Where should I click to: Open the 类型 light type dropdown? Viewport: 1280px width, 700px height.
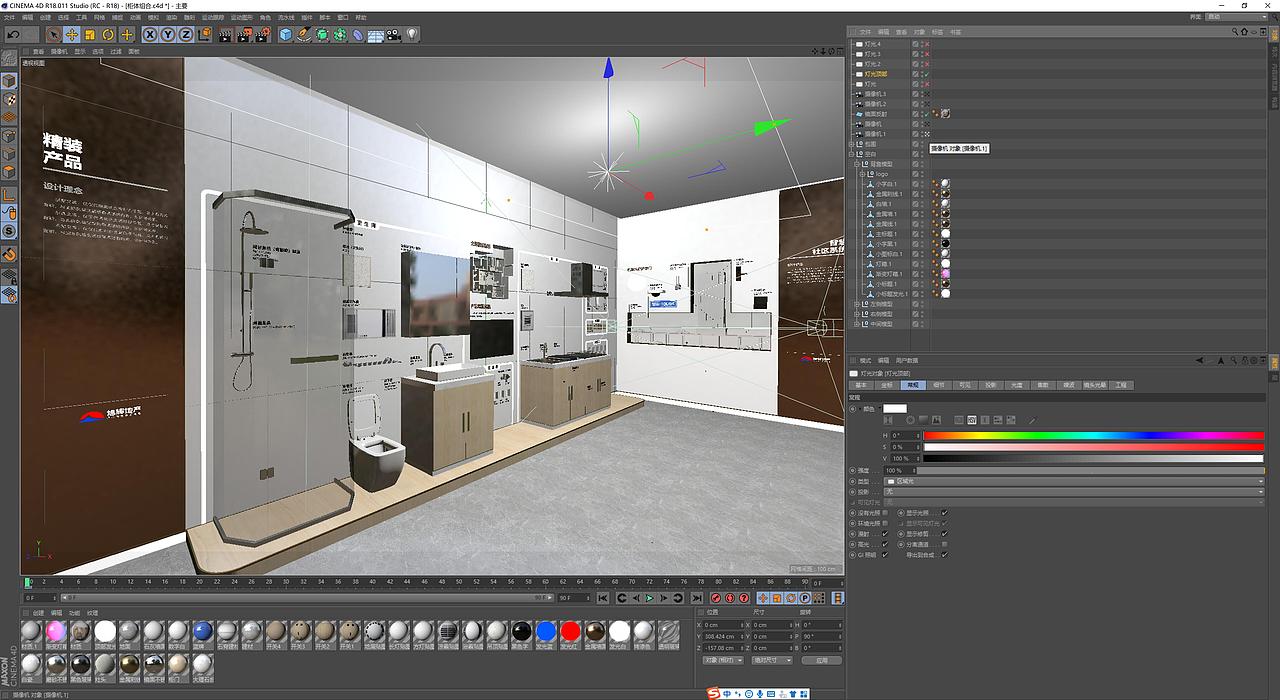pos(1074,481)
